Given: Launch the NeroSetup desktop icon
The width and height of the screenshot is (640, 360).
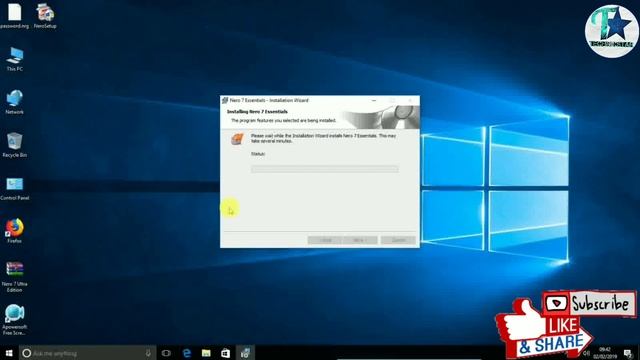Looking at the screenshot, I should (45, 16).
